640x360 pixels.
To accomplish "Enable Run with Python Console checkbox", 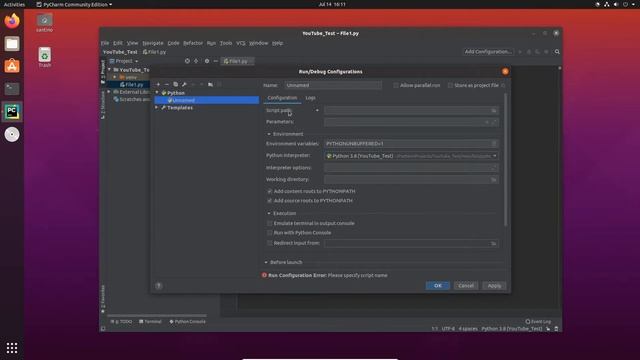I will pyautogui.click(x=269, y=233).
